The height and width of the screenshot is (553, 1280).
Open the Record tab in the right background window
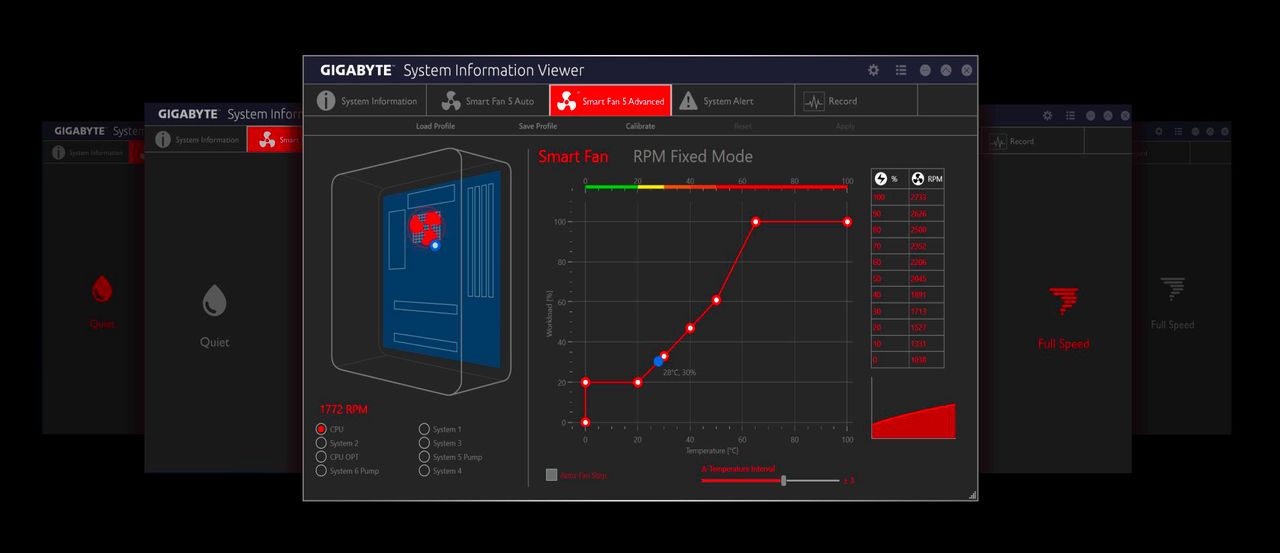(x=1032, y=141)
